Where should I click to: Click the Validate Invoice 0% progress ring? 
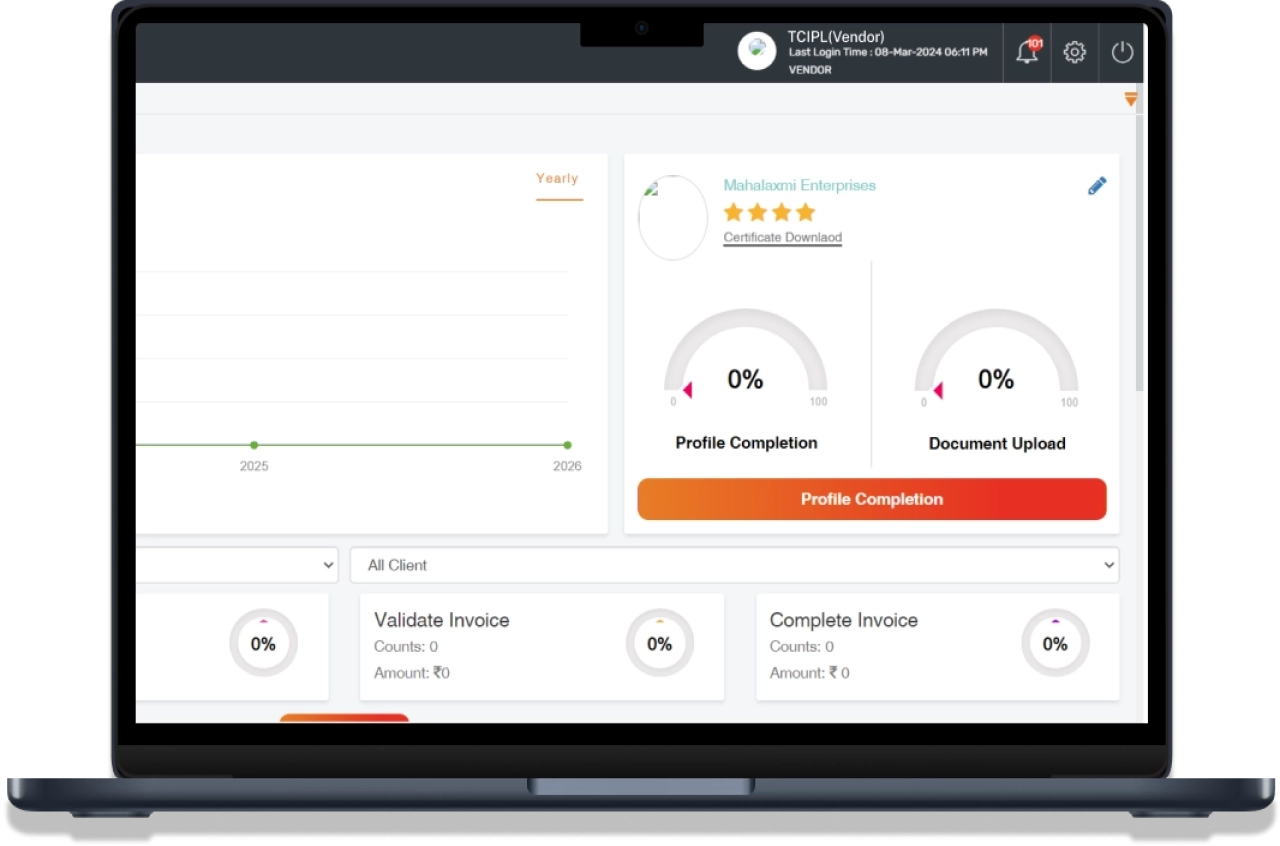tap(660, 644)
